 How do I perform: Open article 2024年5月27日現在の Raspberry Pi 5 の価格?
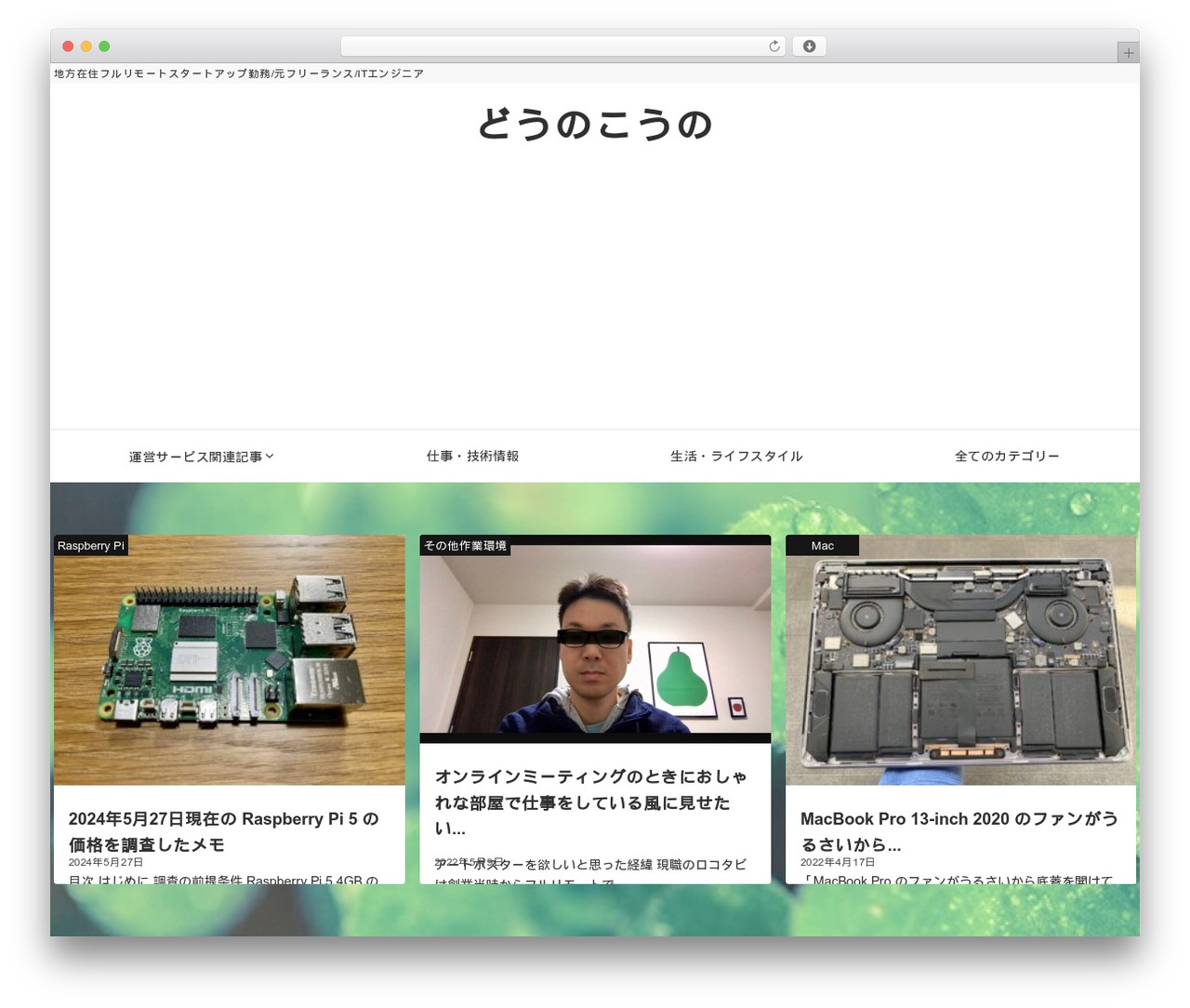point(223,831)
